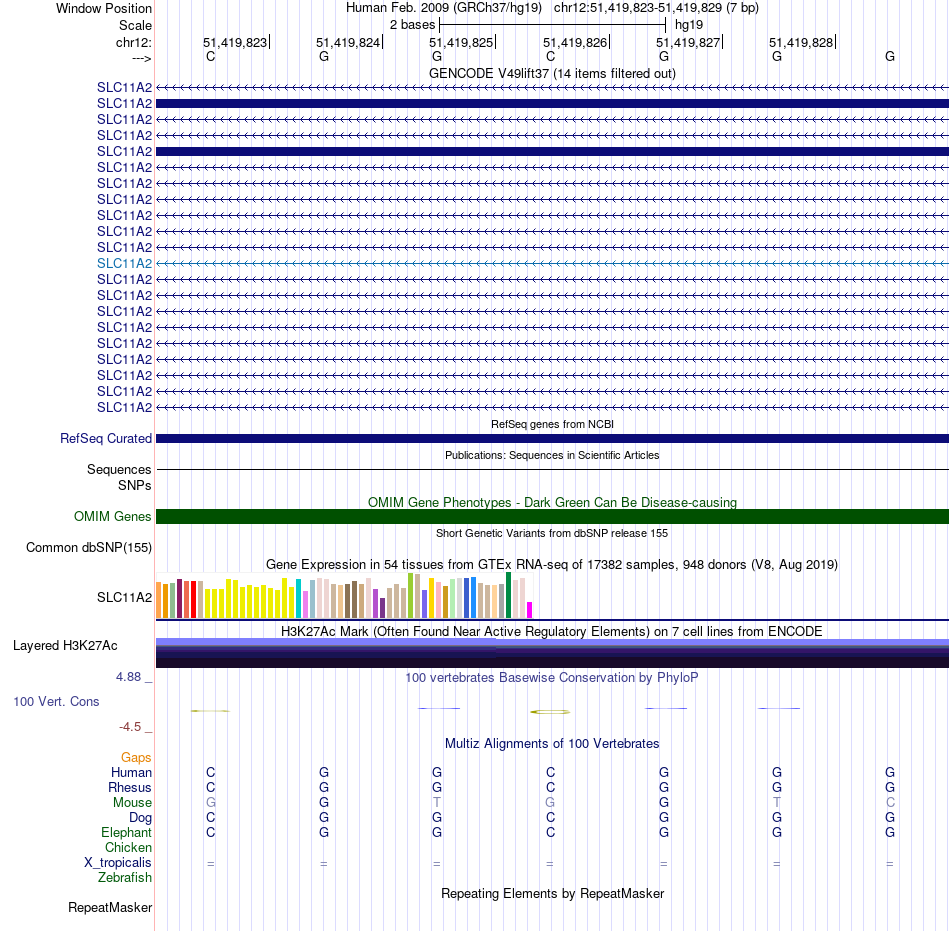
Task: Click the chr12: ruler label
Action: [133, 42]
